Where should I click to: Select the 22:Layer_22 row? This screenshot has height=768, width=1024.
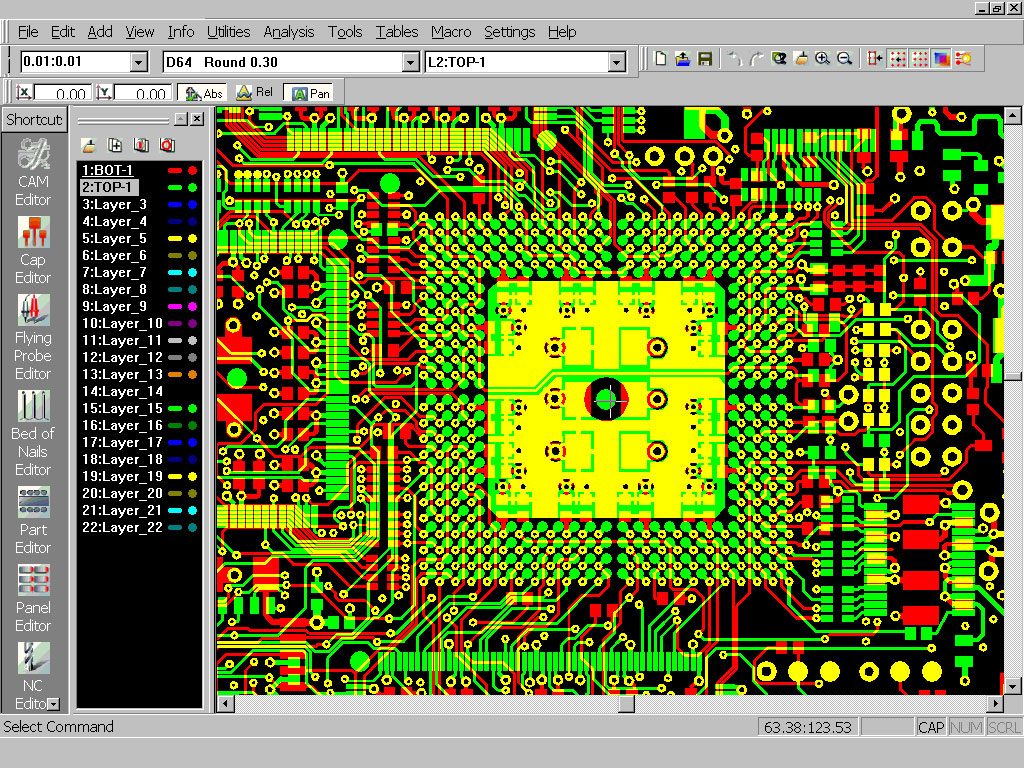point(139,527)
